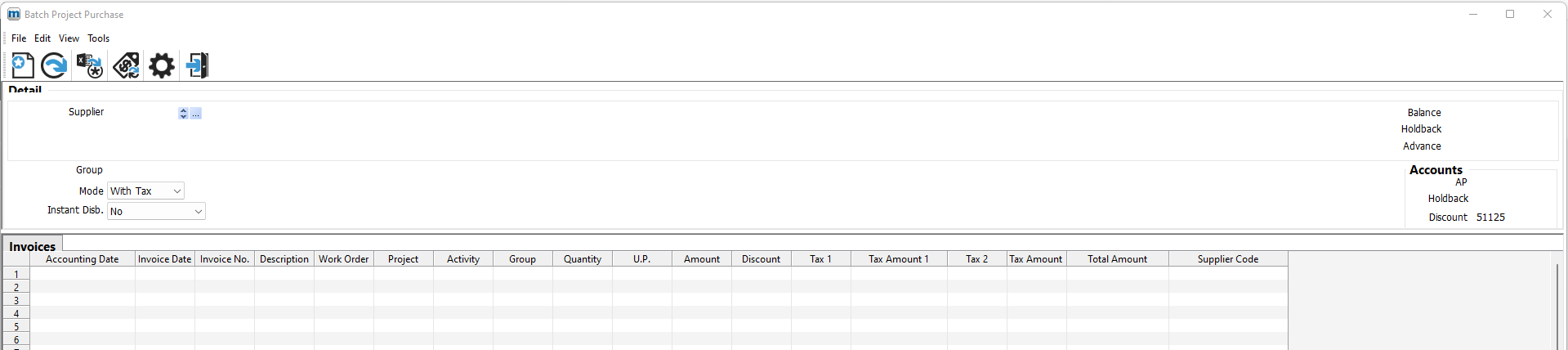Select row 1 header in Invoices grid
1568x350 pixels.
[x=16, y=274]
